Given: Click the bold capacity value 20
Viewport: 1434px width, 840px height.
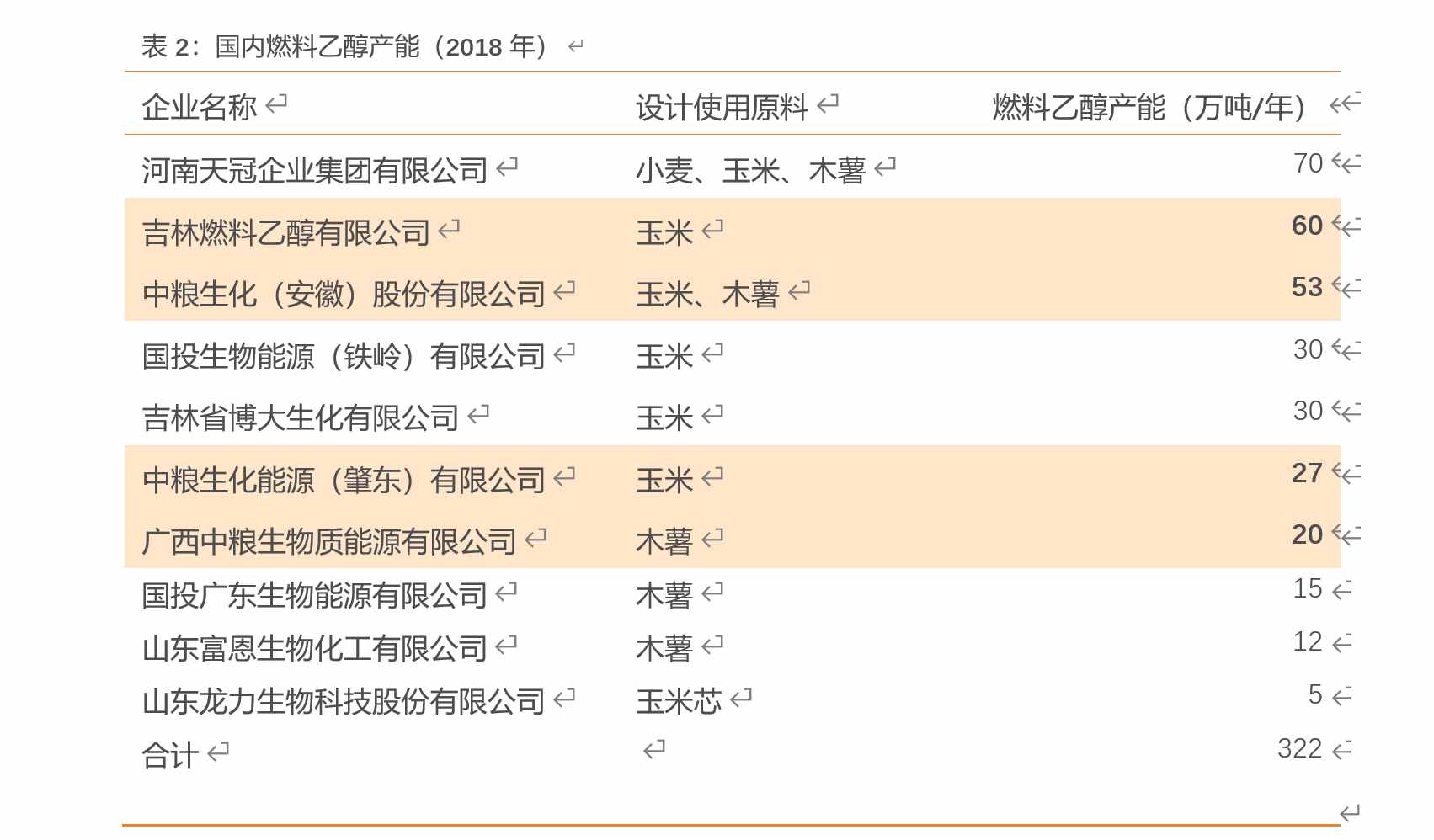Looking at the screenshot, I should [x=1307, y=534].
